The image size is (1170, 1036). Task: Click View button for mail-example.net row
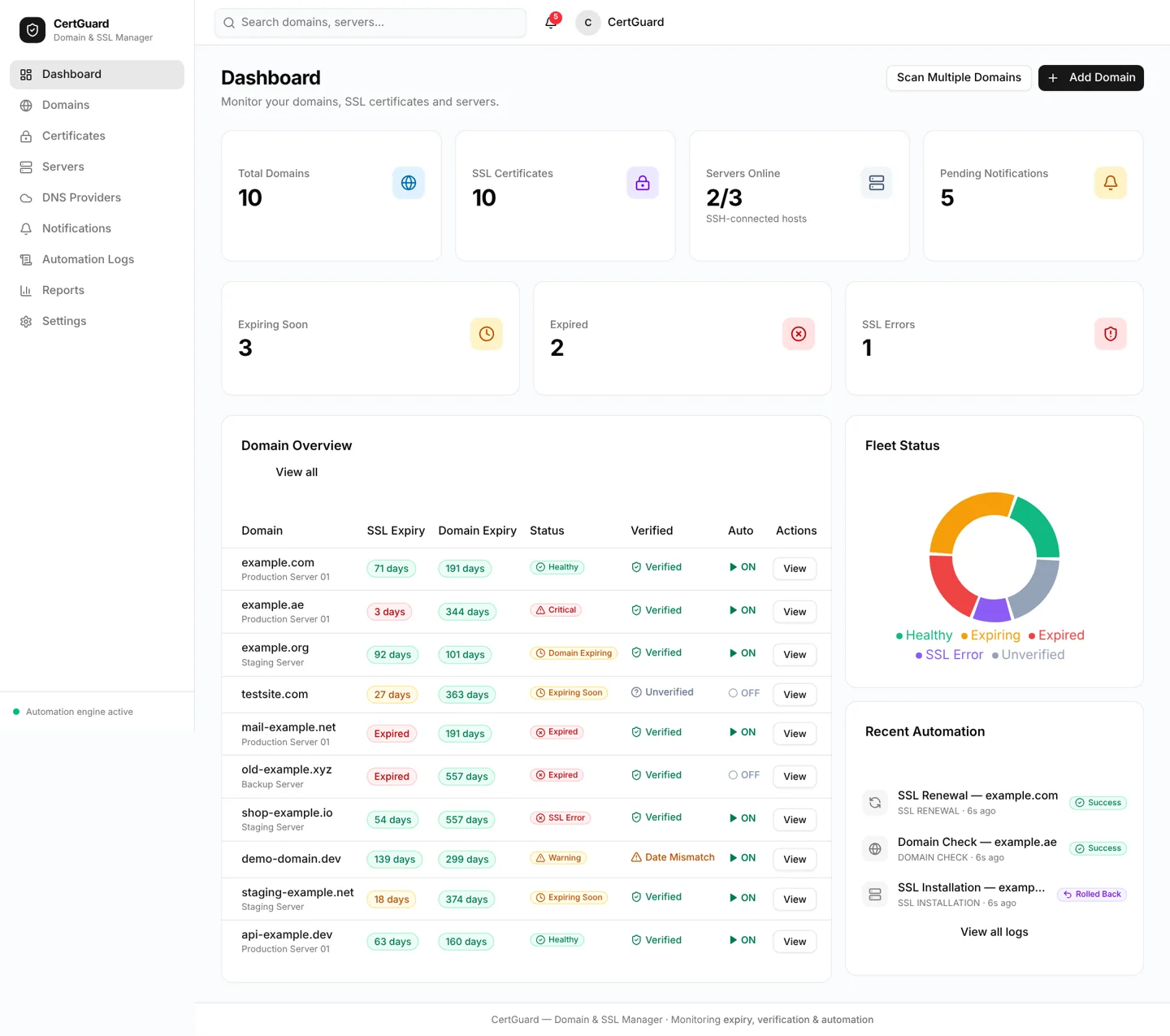795,734
